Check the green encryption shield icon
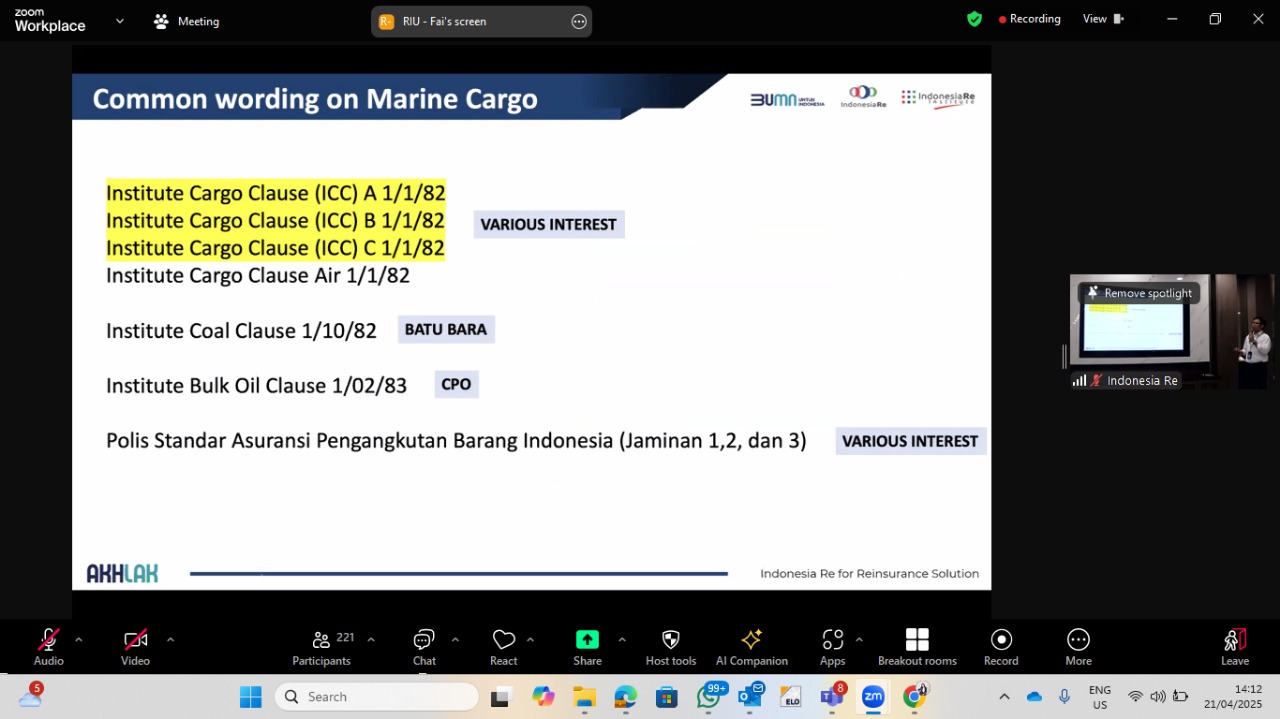Screen dimensions: 1280x719 tap(974, 19)
